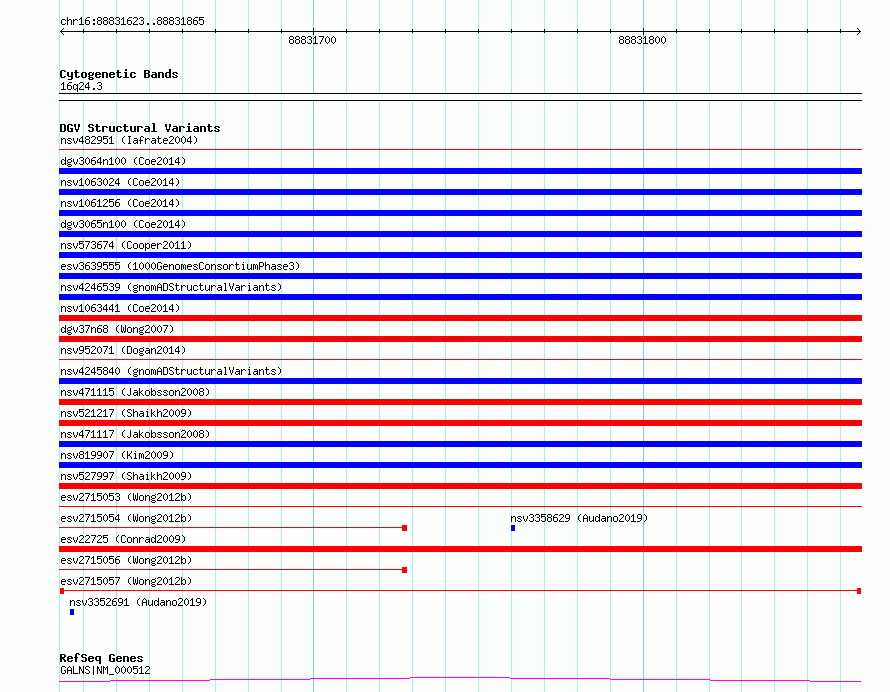Click the right arrow of the ruler
890x692 pixels.
pyautogui.click(x=859, y=32)
